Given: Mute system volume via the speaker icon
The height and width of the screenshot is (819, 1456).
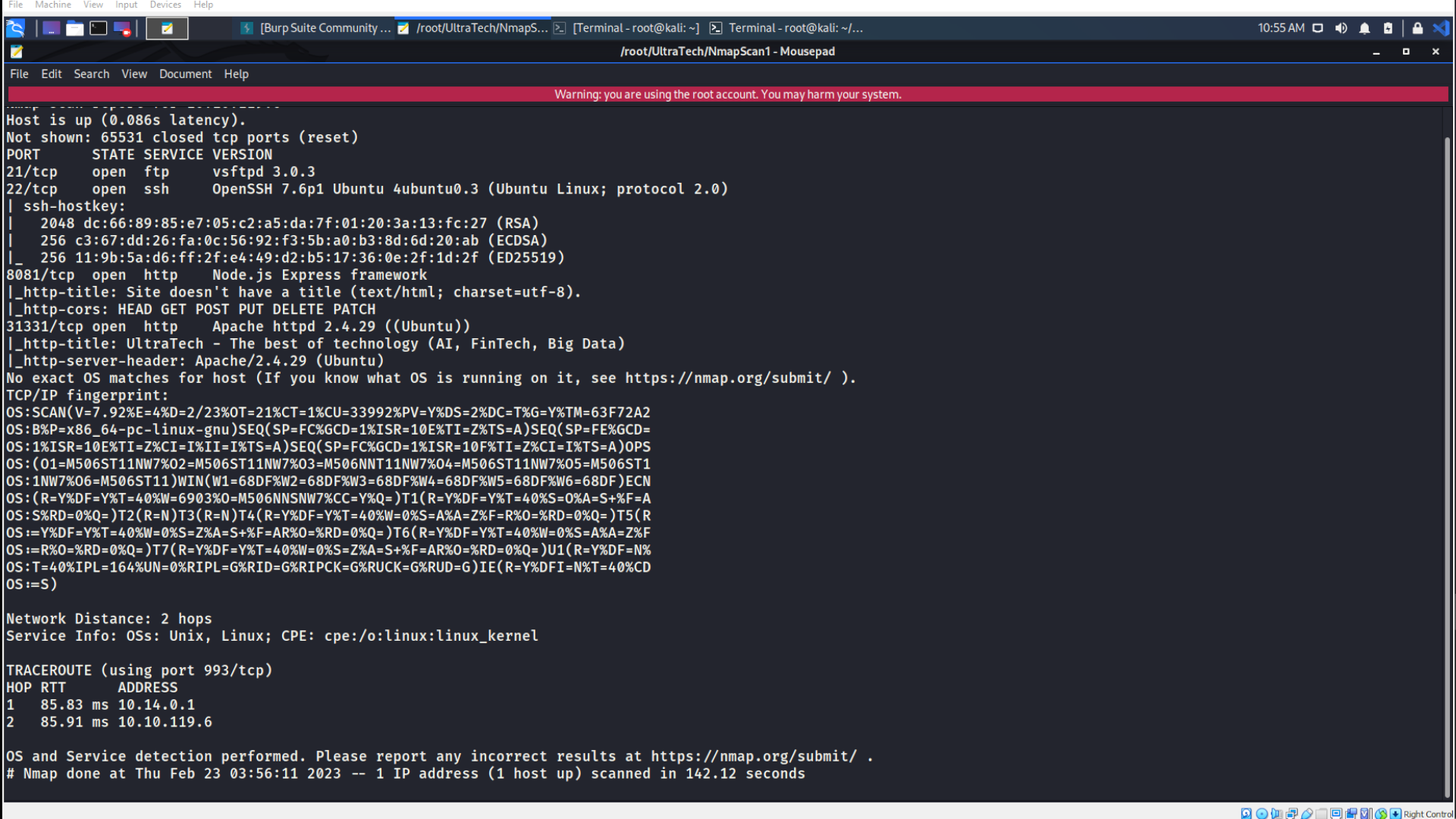Looking at the screenshot, I should (1341, 28).
